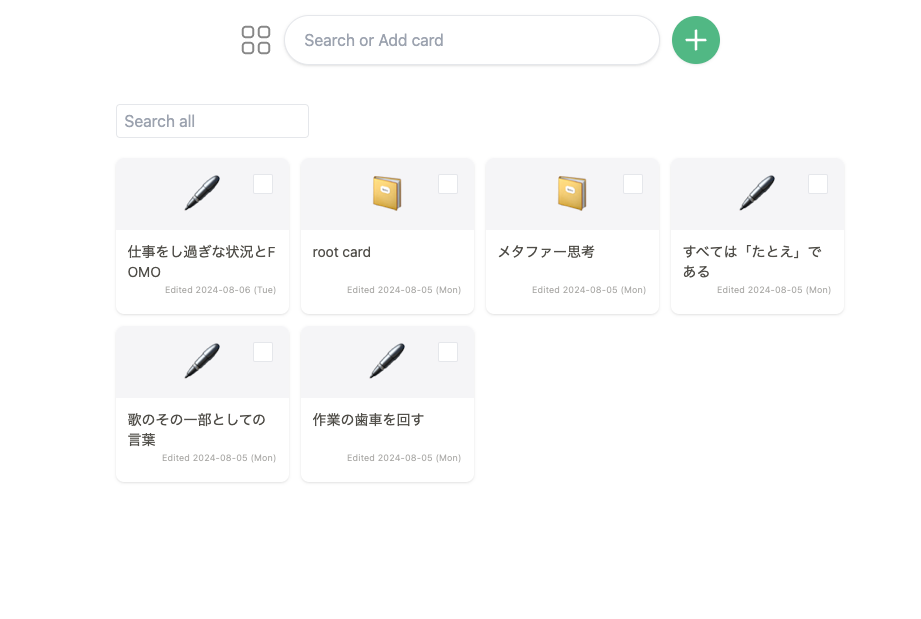Select the root card checkbox
921x619 pixels.
(x=448, y=184)
